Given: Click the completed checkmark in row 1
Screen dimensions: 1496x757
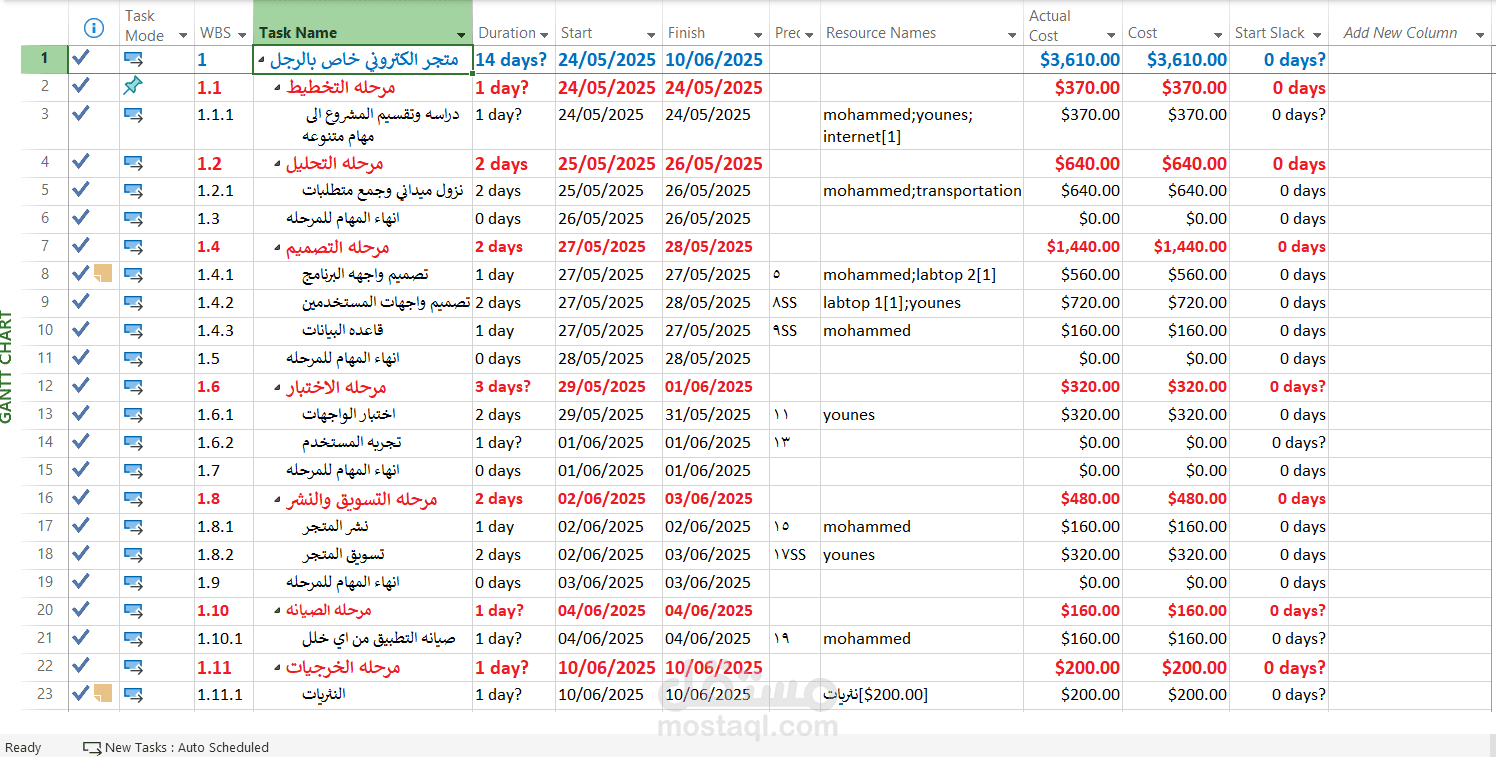Looking at the screenshot, I should (x=81, y=58).
